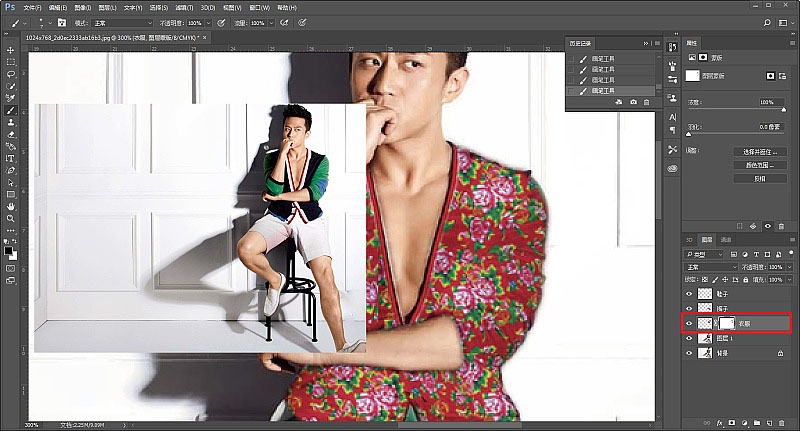The height and width of the screenshot is (431, 800).
Task: Open brush preset picker arrow
Action: pyautogui.click(x=49, y=23)
